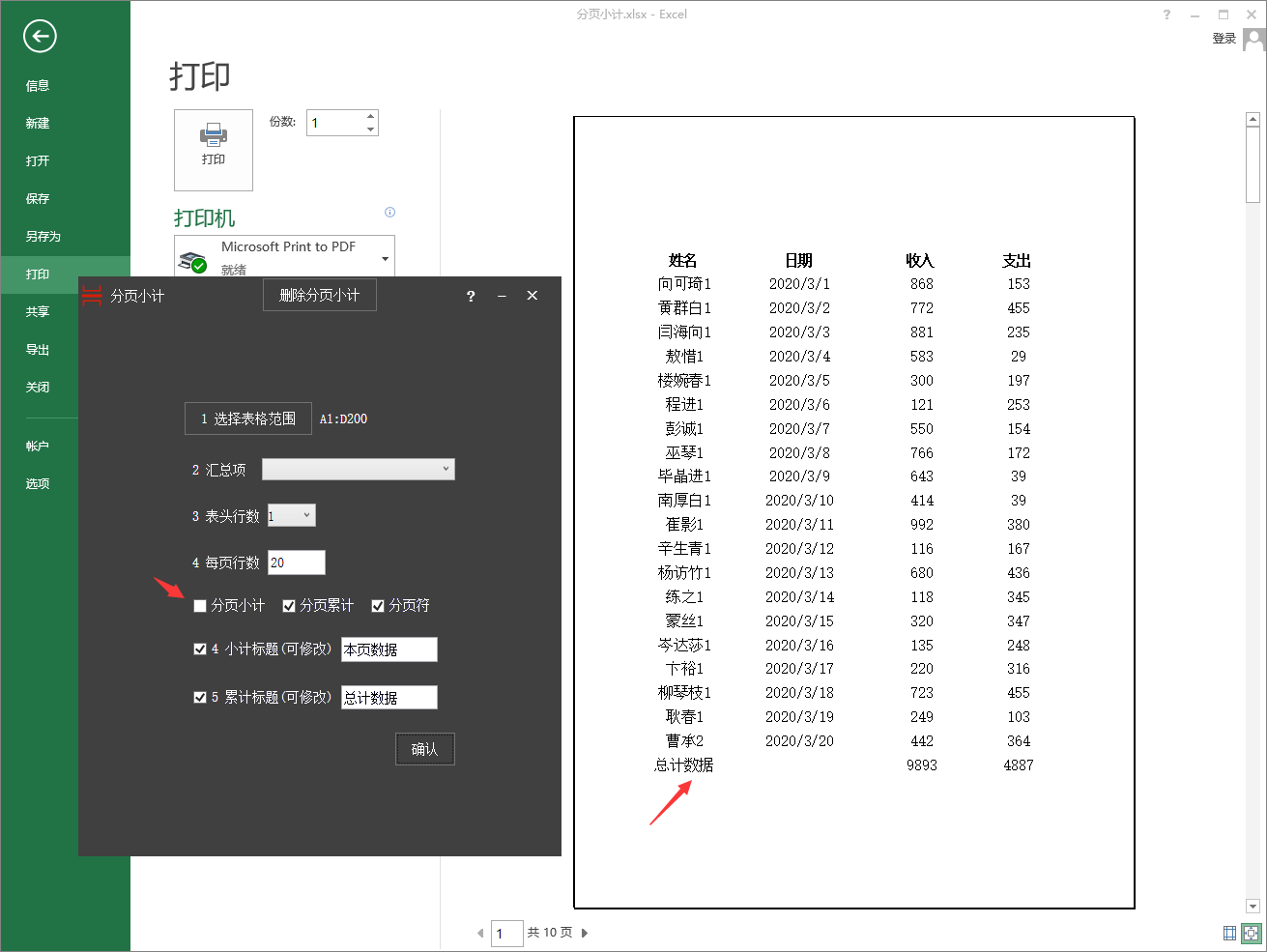Go to next page in print preview
The height and width of the screenshot is (952, 1267).
(x=585, y=934)
